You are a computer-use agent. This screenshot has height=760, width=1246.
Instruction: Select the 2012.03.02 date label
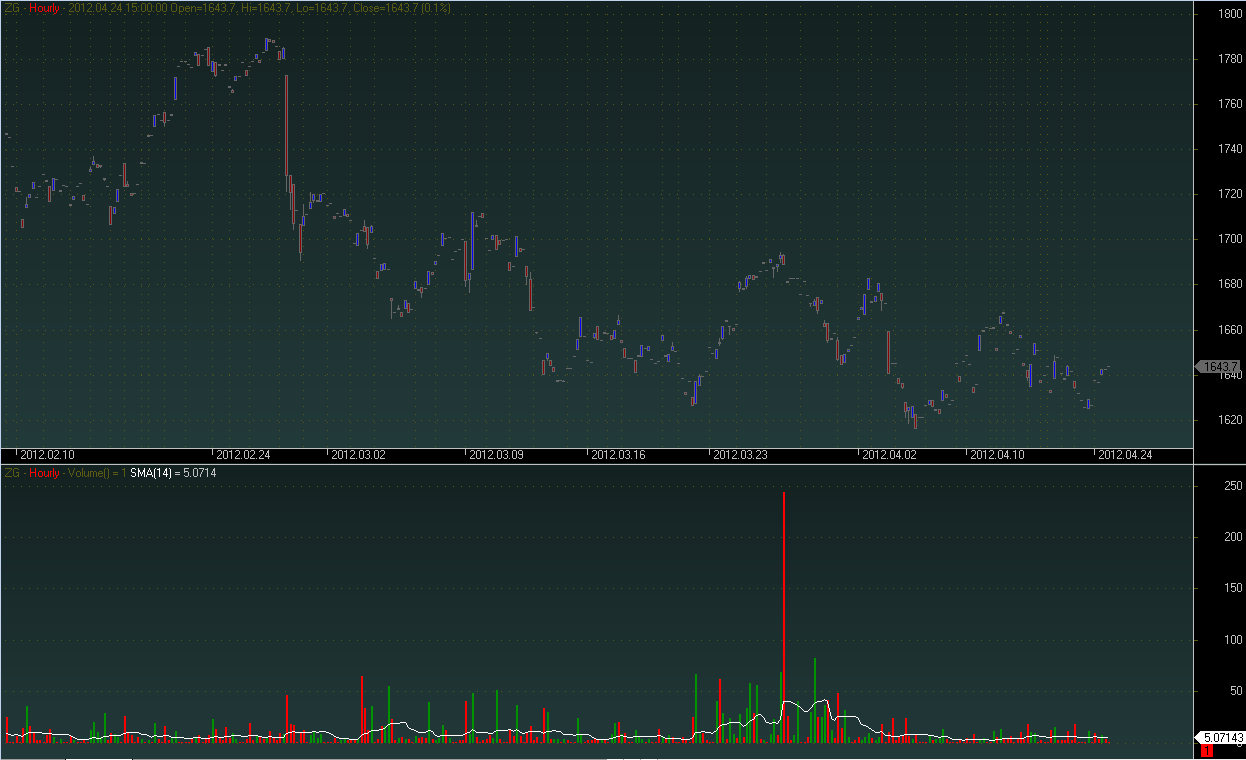[x=358, y=455]
